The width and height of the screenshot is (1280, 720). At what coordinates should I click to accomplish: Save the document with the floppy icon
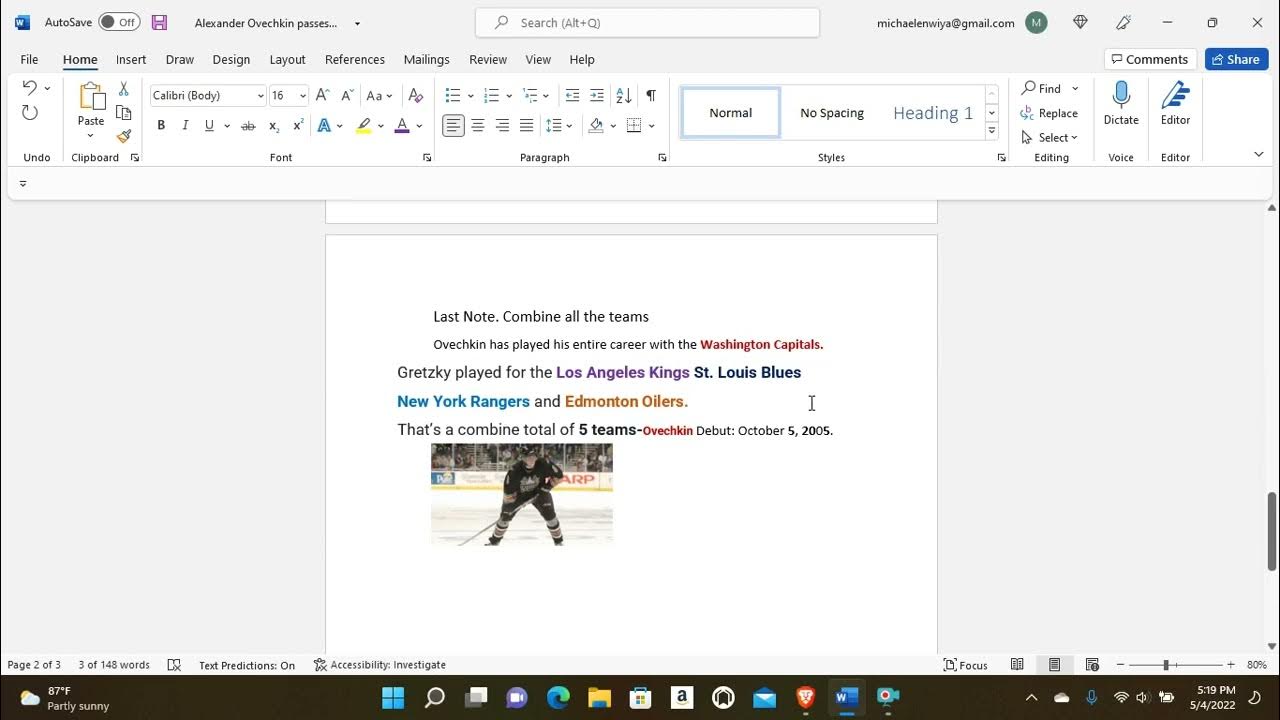[159, 22]
